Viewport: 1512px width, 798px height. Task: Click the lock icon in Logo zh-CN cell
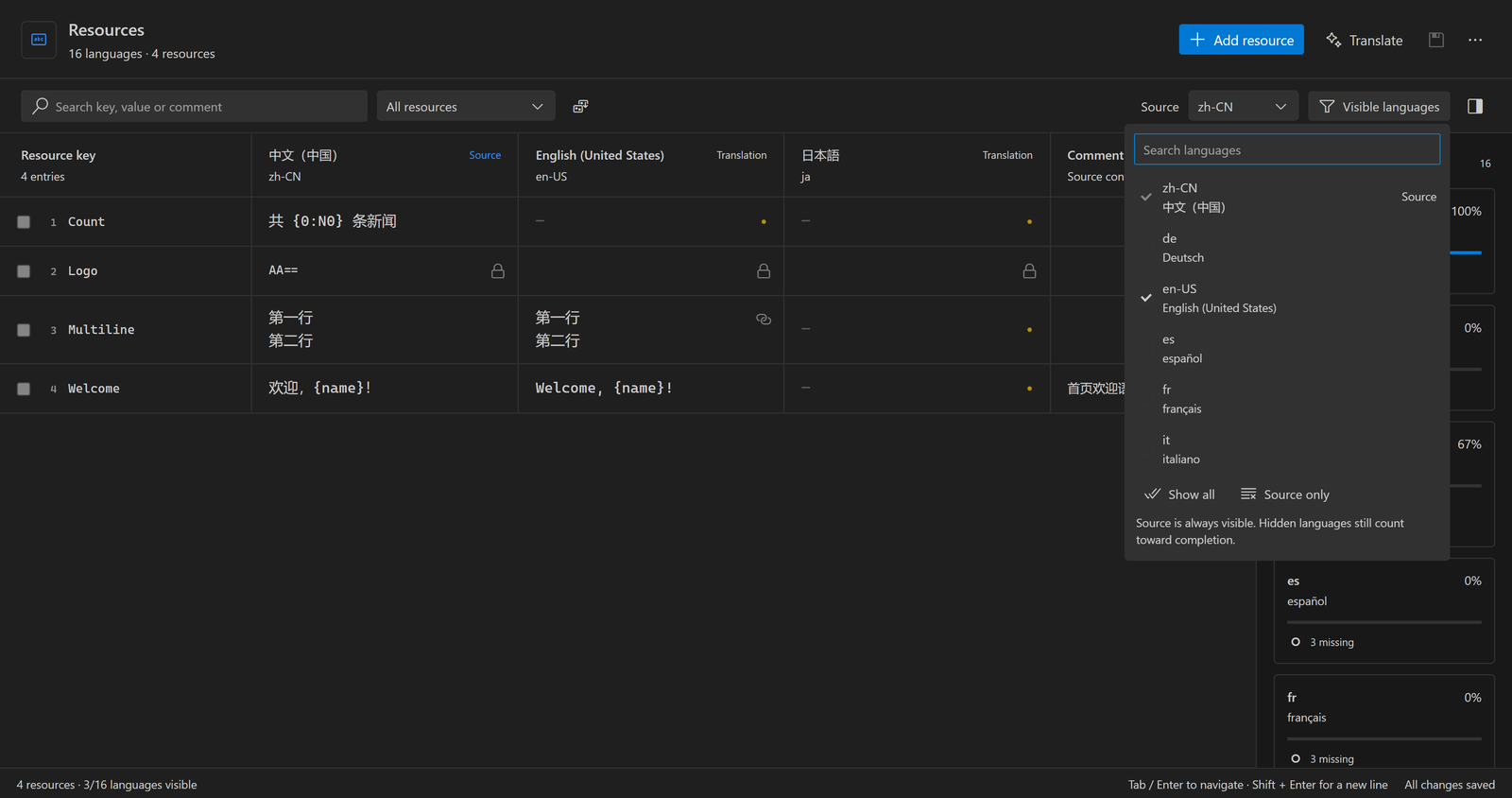(x=498, y=271)
